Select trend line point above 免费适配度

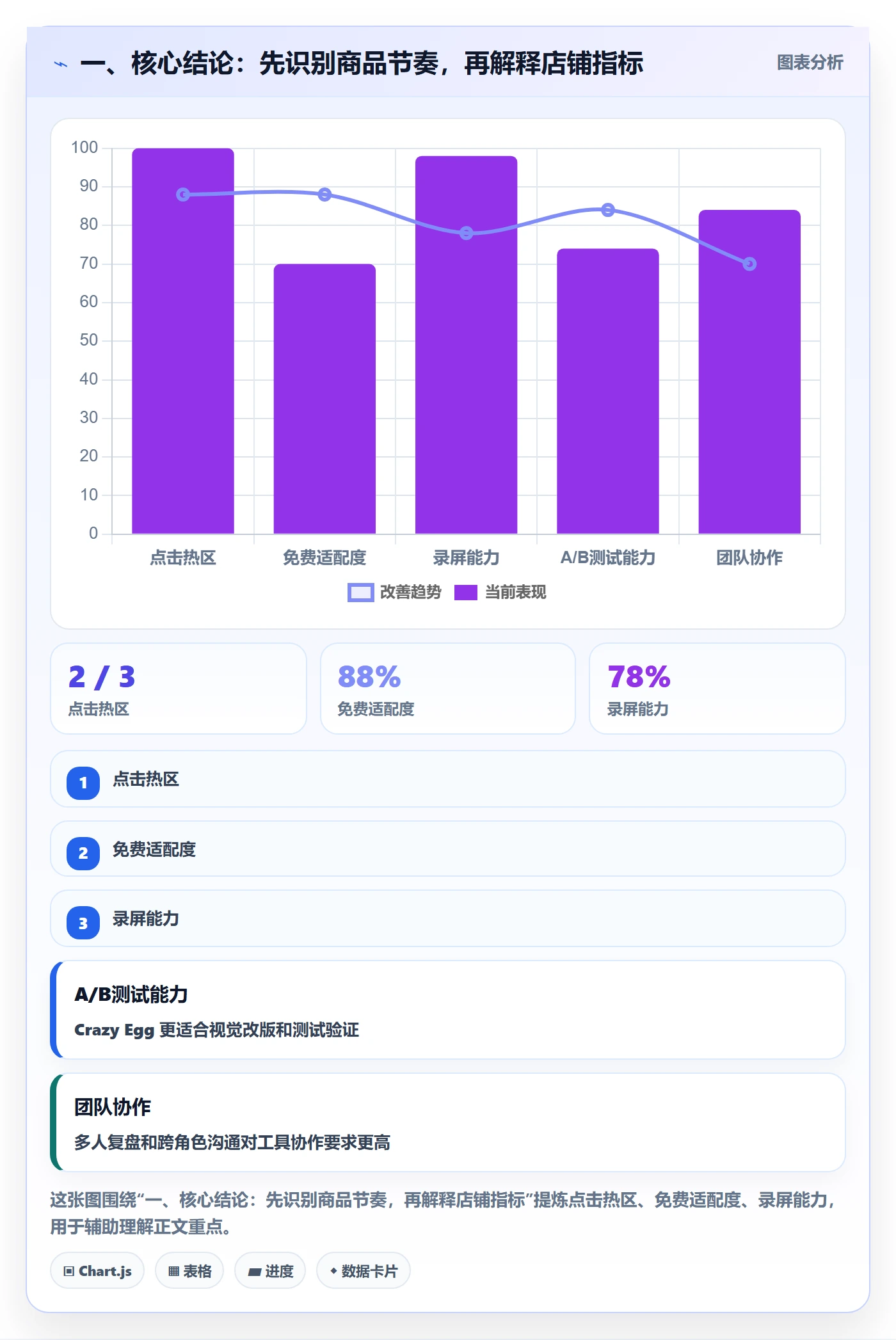324,195
